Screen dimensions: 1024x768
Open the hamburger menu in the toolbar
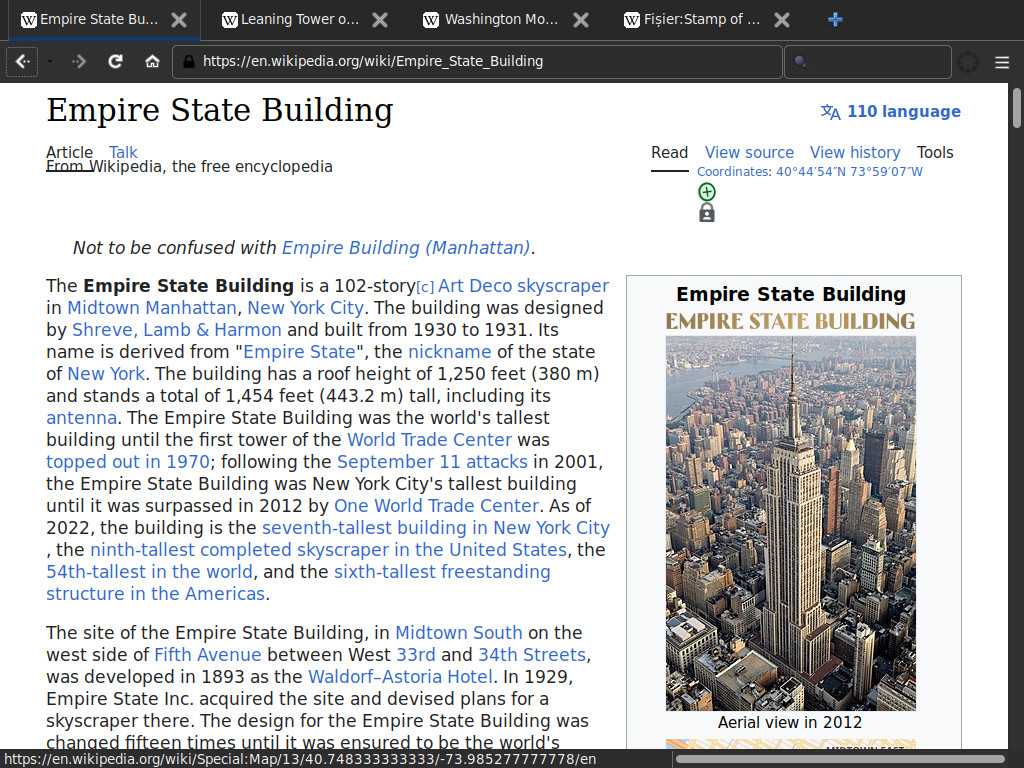[x=1002, y=62]
